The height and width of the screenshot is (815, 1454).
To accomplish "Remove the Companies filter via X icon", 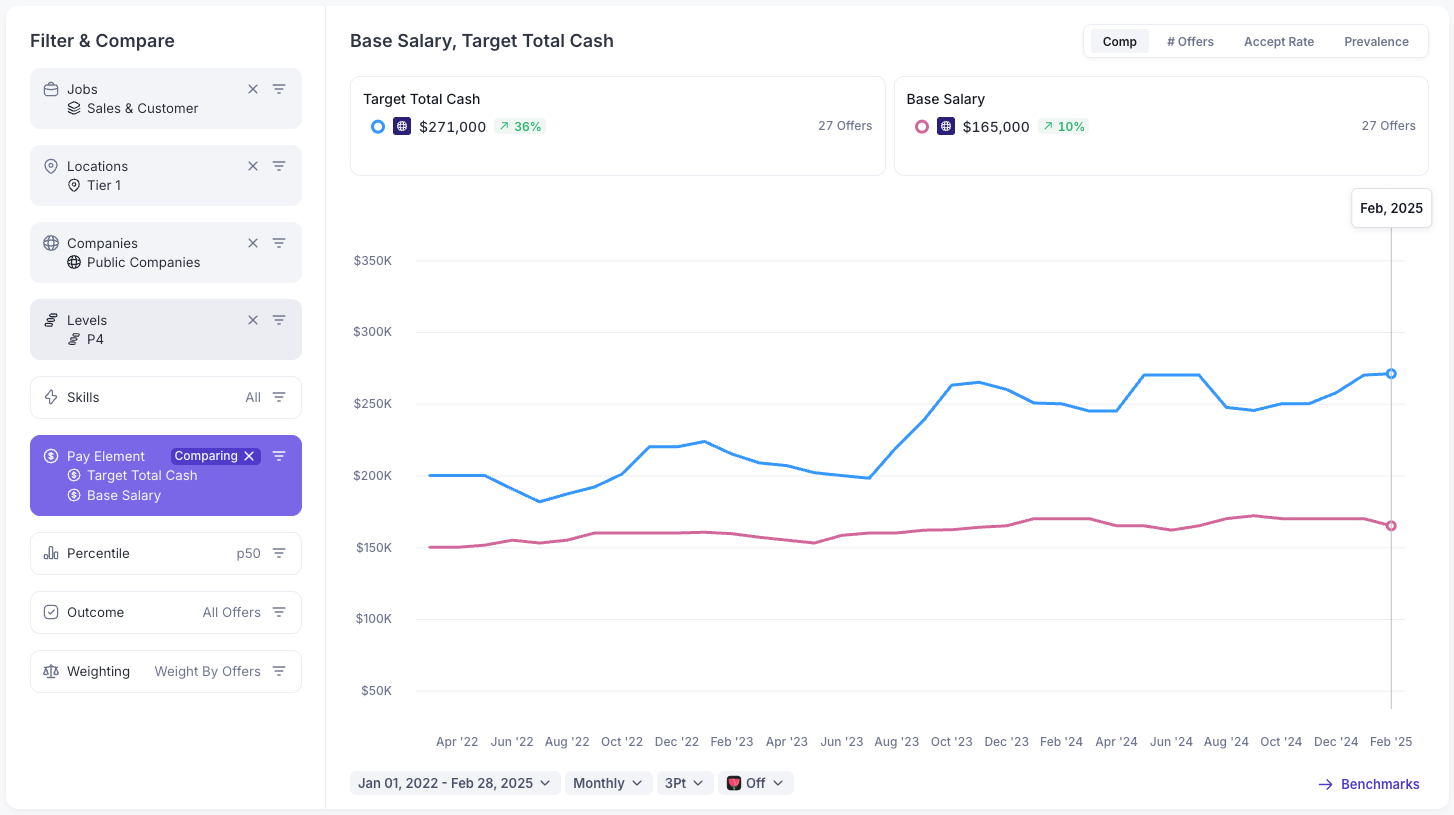I will point(253,243).
